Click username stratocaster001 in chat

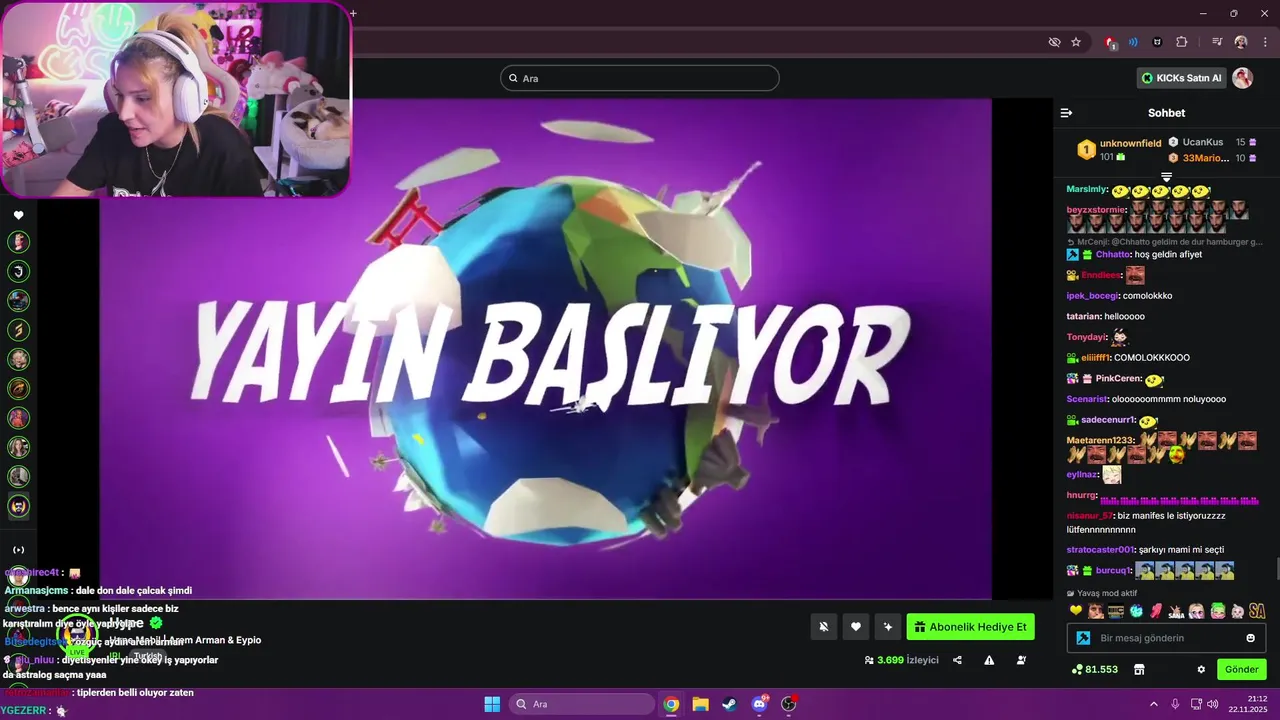(x=1101, y=549)
